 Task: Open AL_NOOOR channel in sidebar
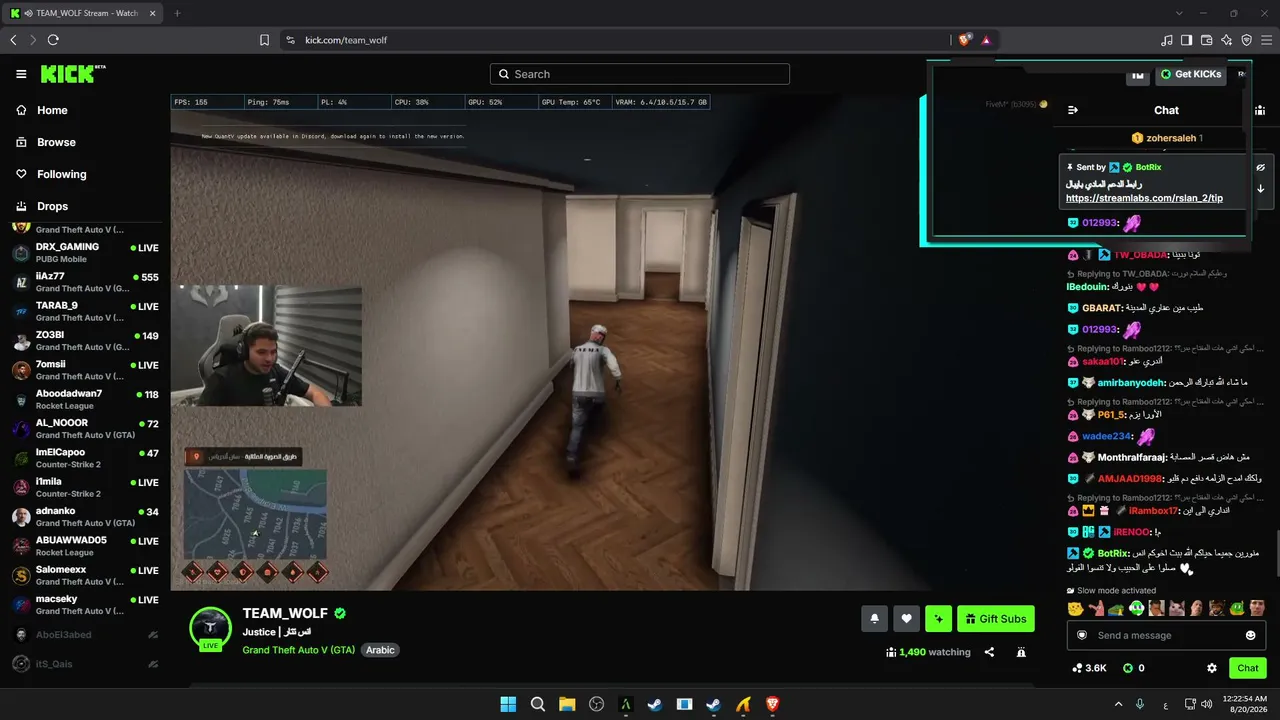85,429
